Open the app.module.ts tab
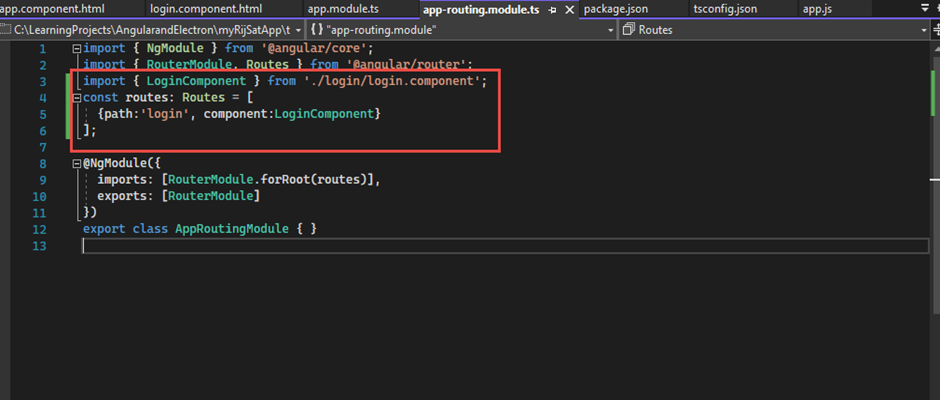 pyautogui.click(x=342, y=9)
